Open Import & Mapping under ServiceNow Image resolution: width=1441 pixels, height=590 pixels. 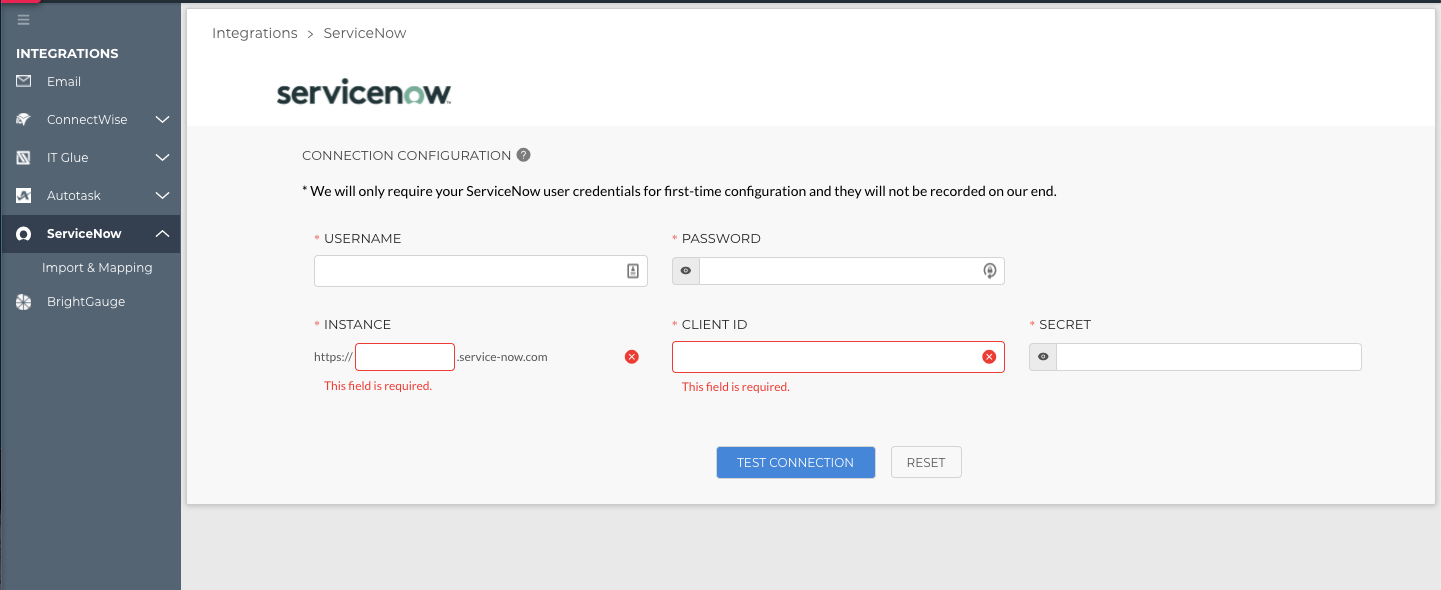97,268
